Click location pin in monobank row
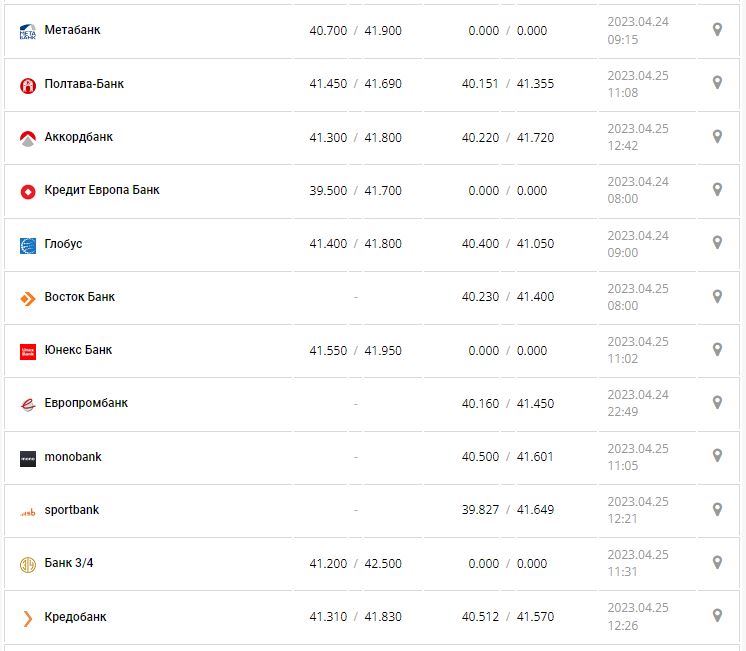The image size is (746, 651). click(717, 456)
